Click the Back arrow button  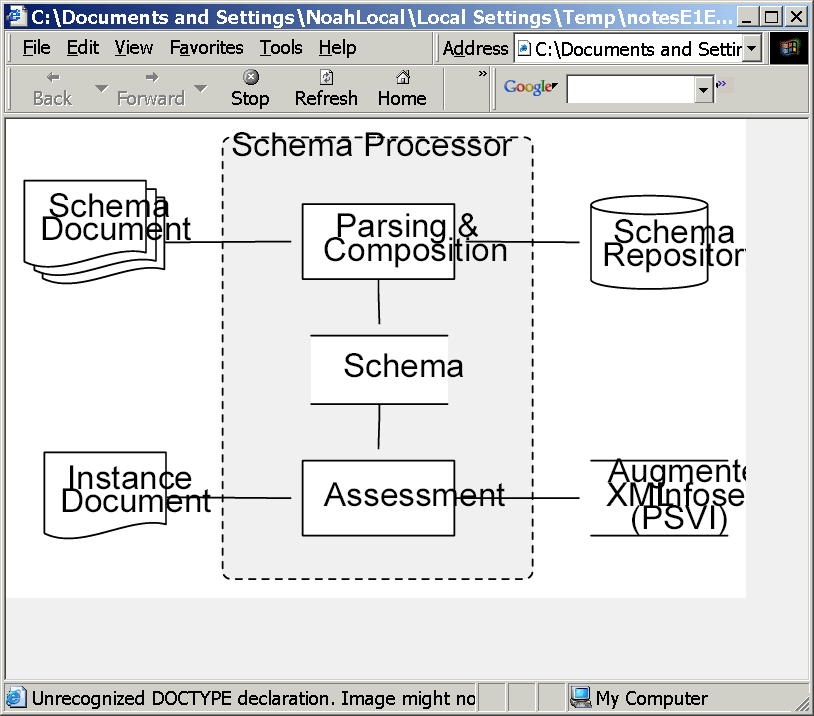pos(52,88)
